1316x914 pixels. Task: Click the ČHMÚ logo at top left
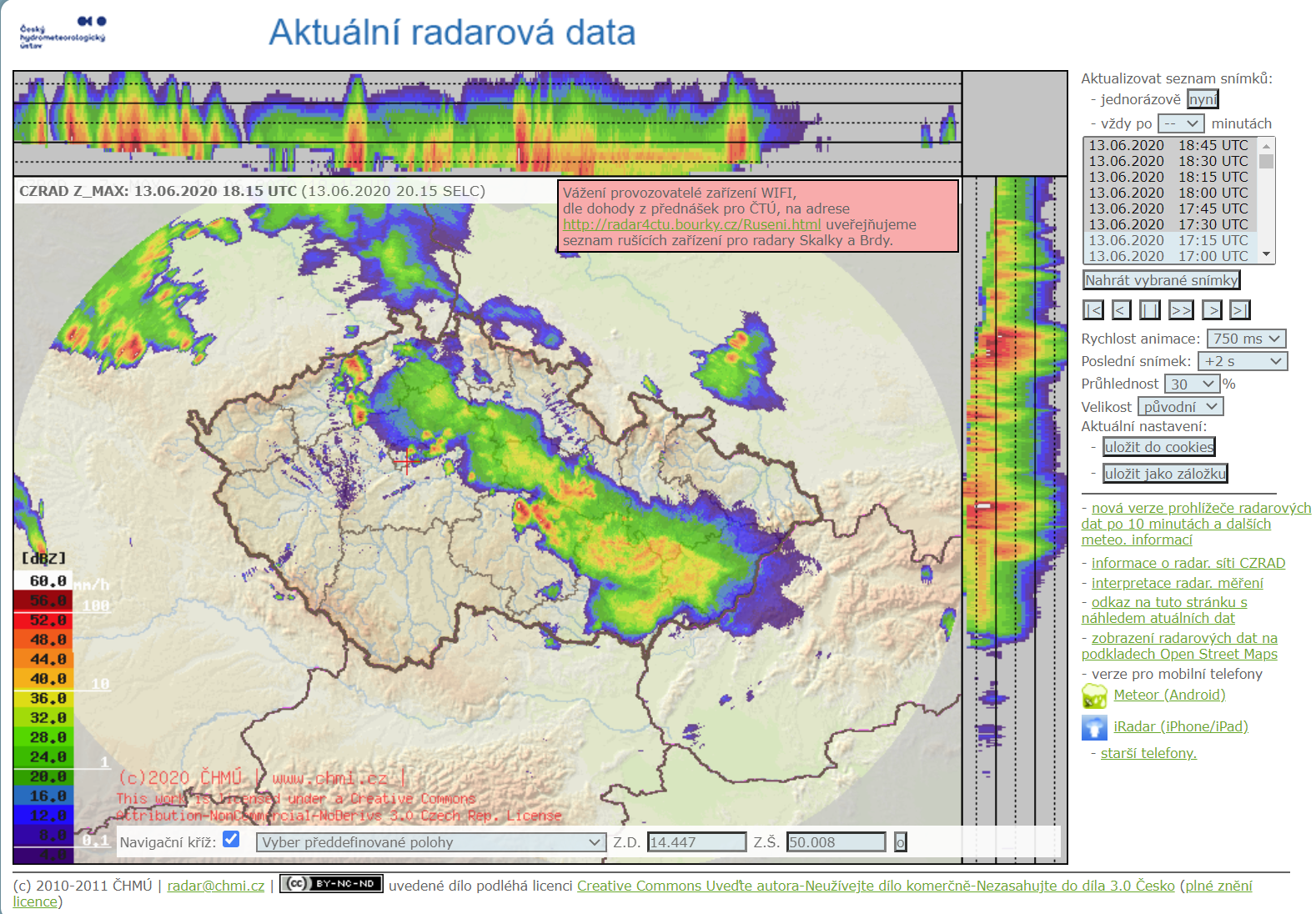[x=63, y=32]
